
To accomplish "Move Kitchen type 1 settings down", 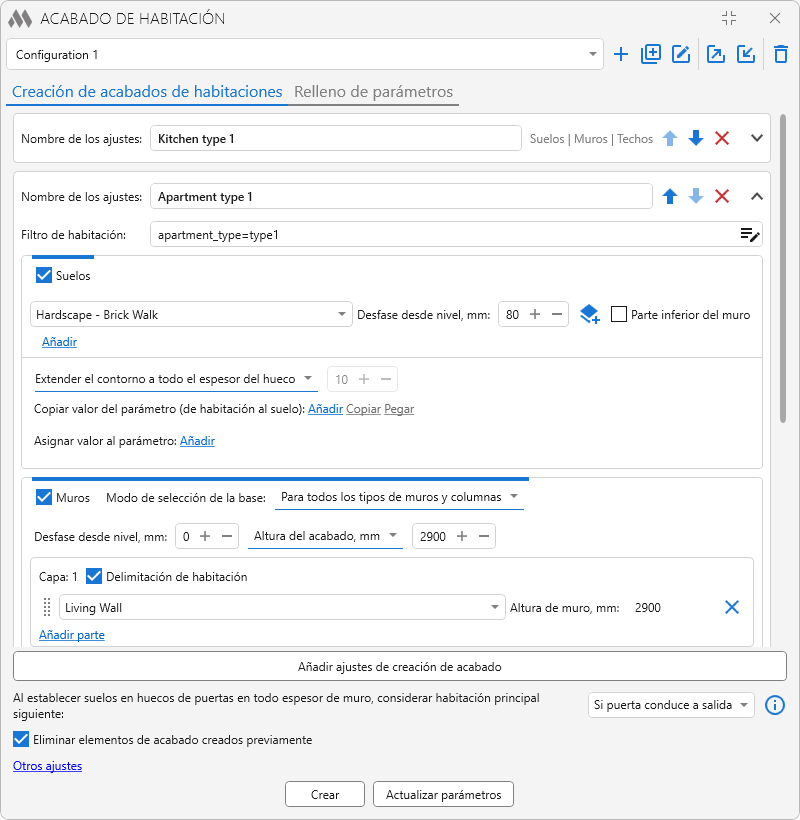I will [x=696, y=139].
